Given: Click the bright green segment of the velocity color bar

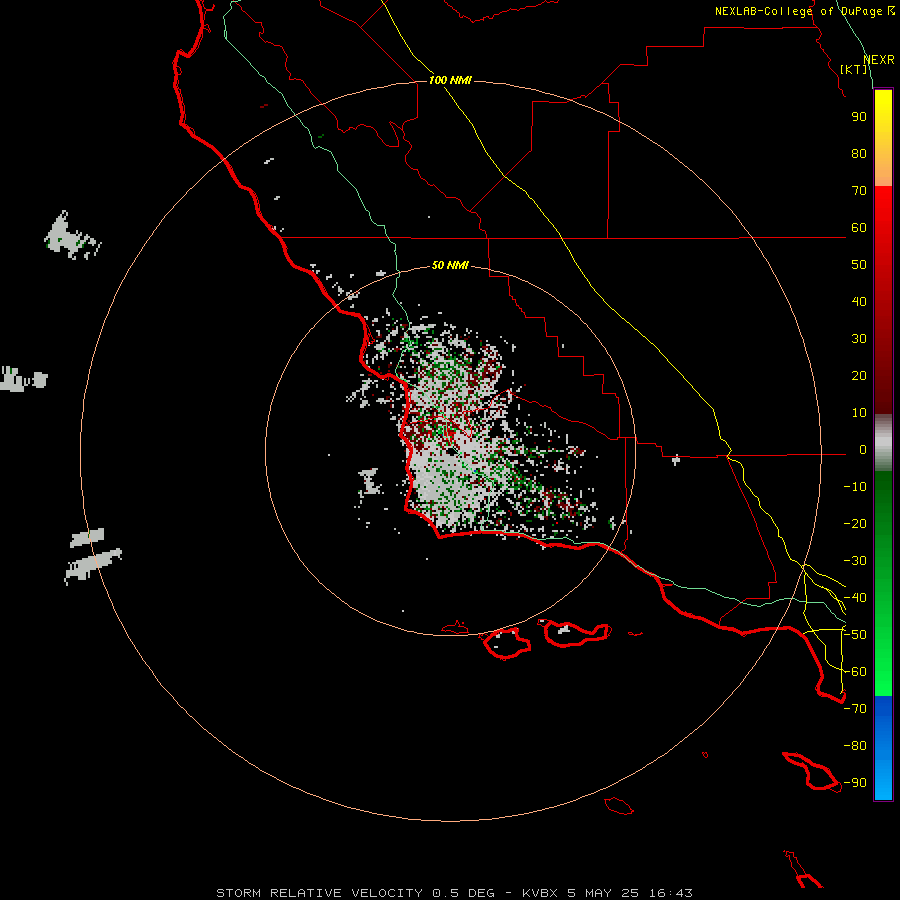Looking at the screenshot, I should tap(883, 584).
